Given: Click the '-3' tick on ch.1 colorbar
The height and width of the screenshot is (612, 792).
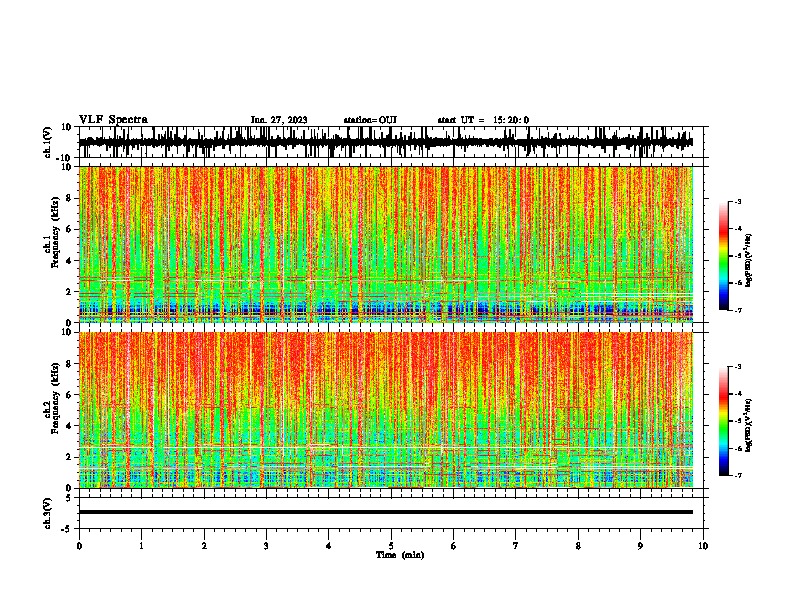Looking at the screenshot, I should (737, 201).
